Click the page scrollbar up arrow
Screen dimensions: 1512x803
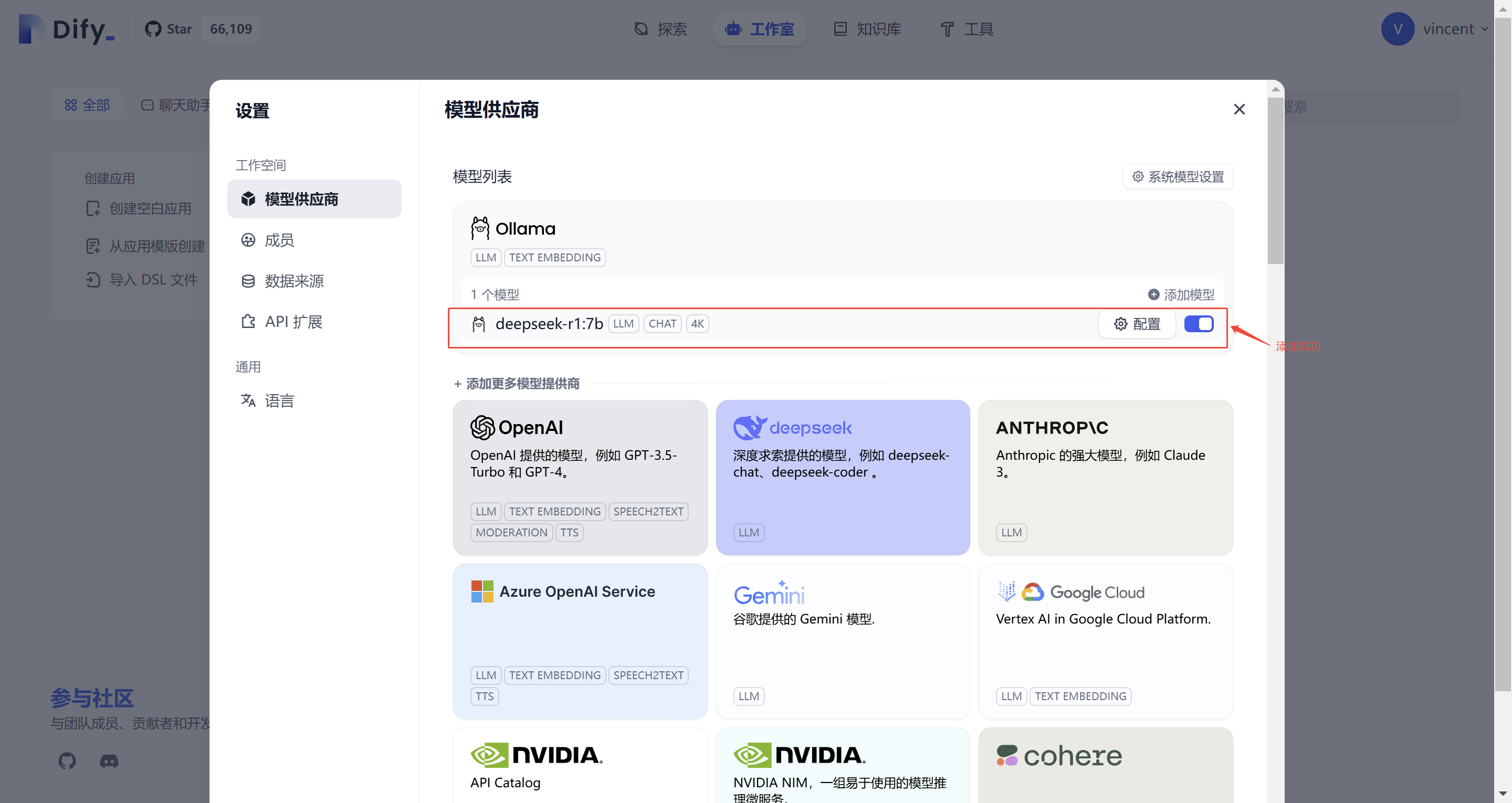click(1503, 8)
